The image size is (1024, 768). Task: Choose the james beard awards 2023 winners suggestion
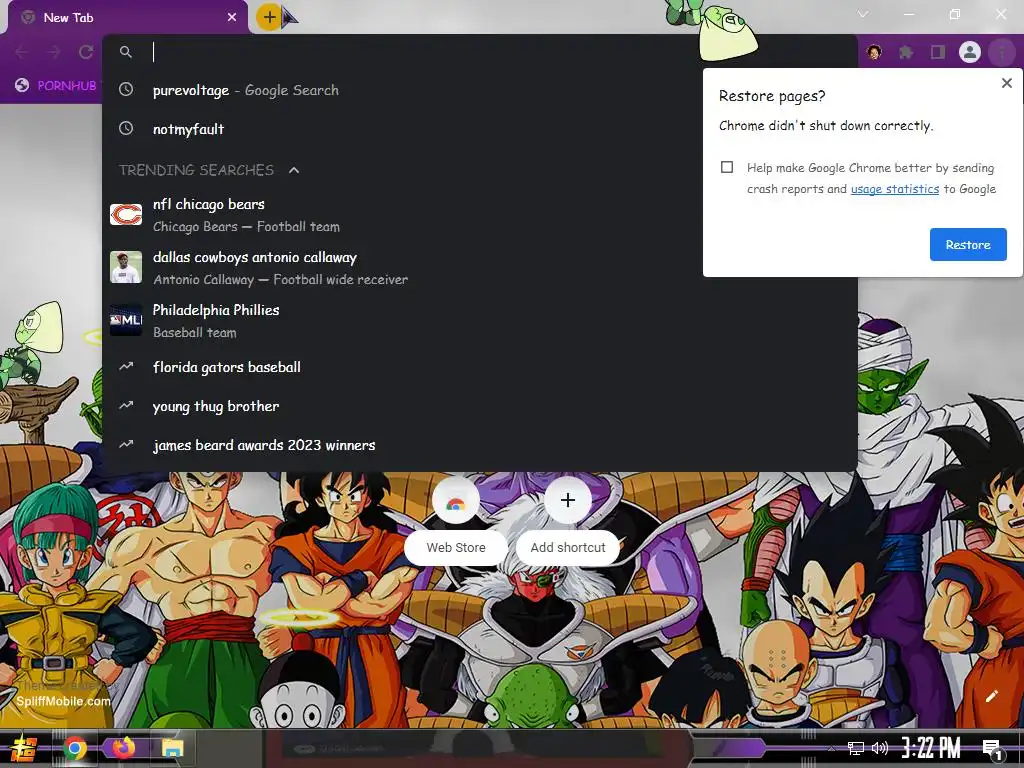coord(479,445)
